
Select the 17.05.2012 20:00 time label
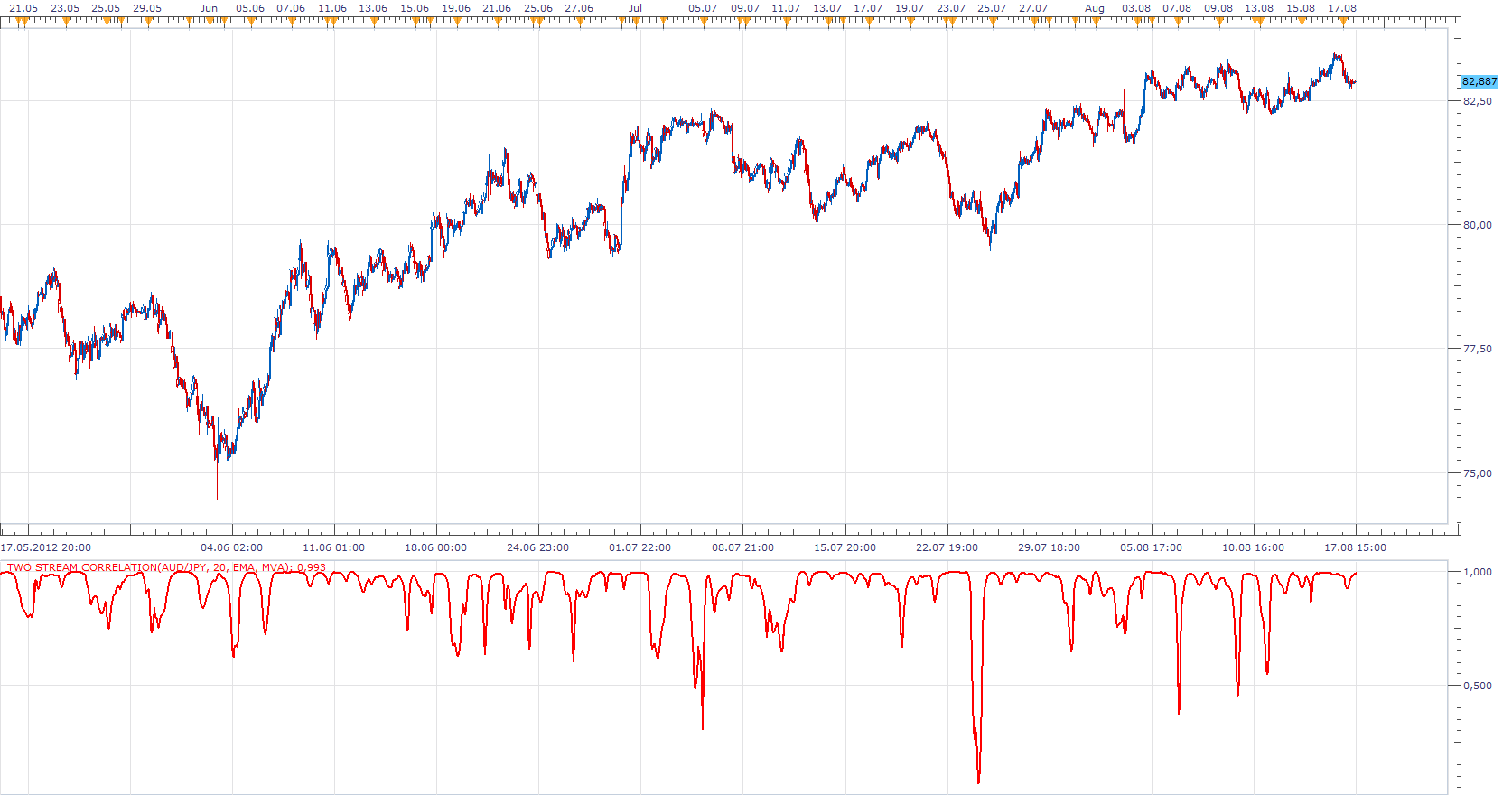pyautogui.click(x=46, y=547)
